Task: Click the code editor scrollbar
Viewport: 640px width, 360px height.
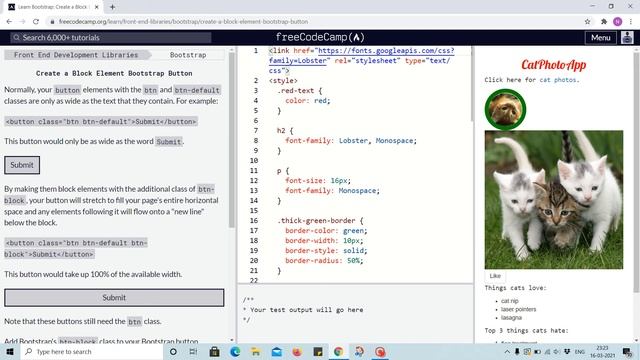Action: 471,84
